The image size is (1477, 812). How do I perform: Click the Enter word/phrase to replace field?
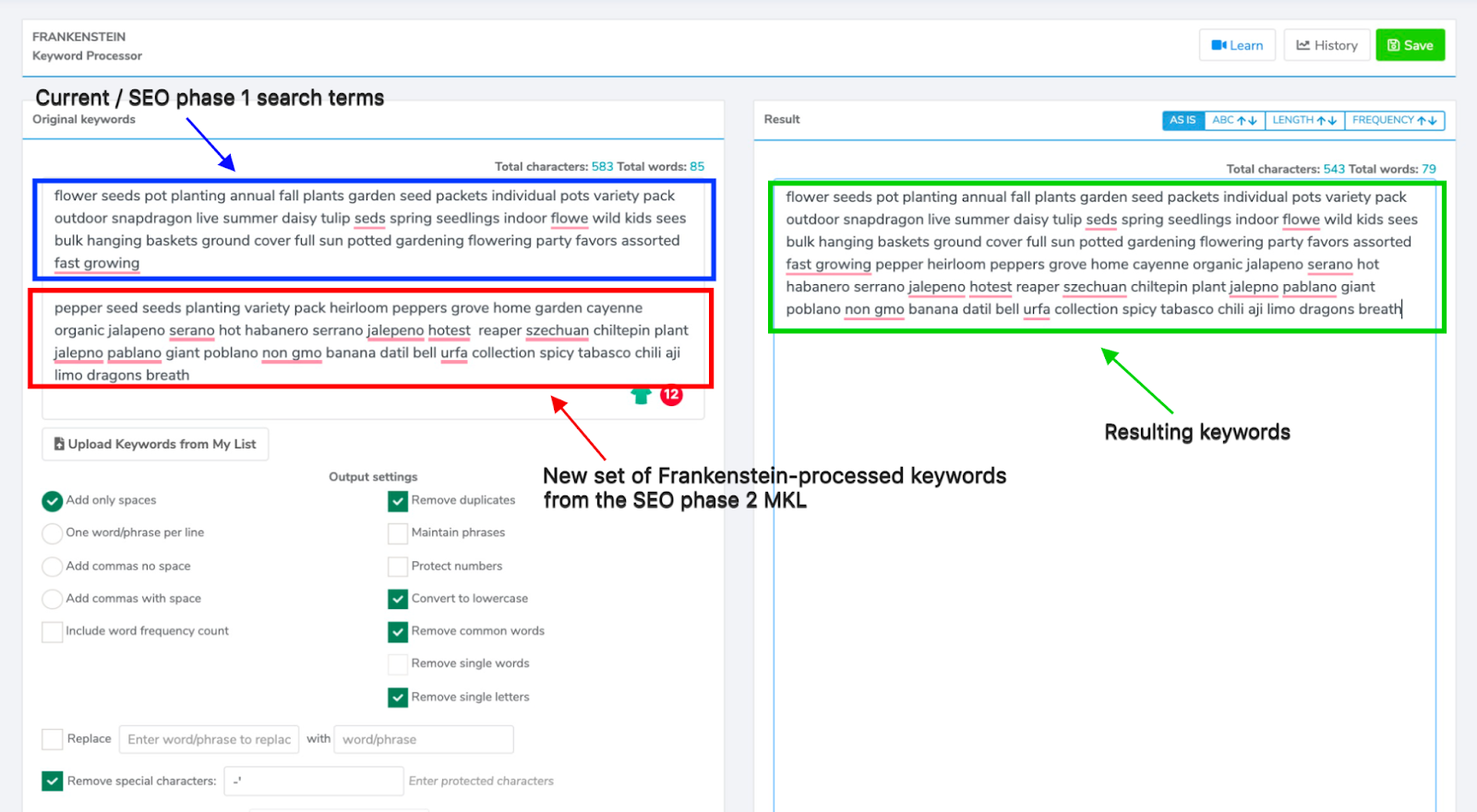point(210,739)
